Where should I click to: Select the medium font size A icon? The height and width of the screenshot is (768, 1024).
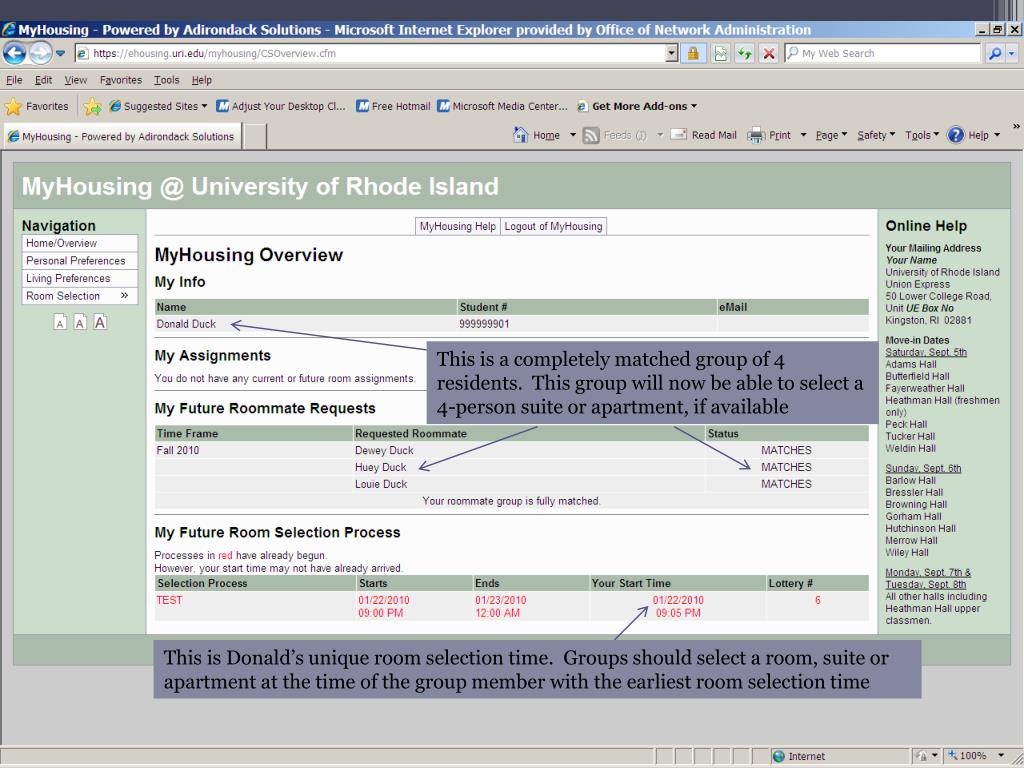pyautogui.click(x=80, y=323)
